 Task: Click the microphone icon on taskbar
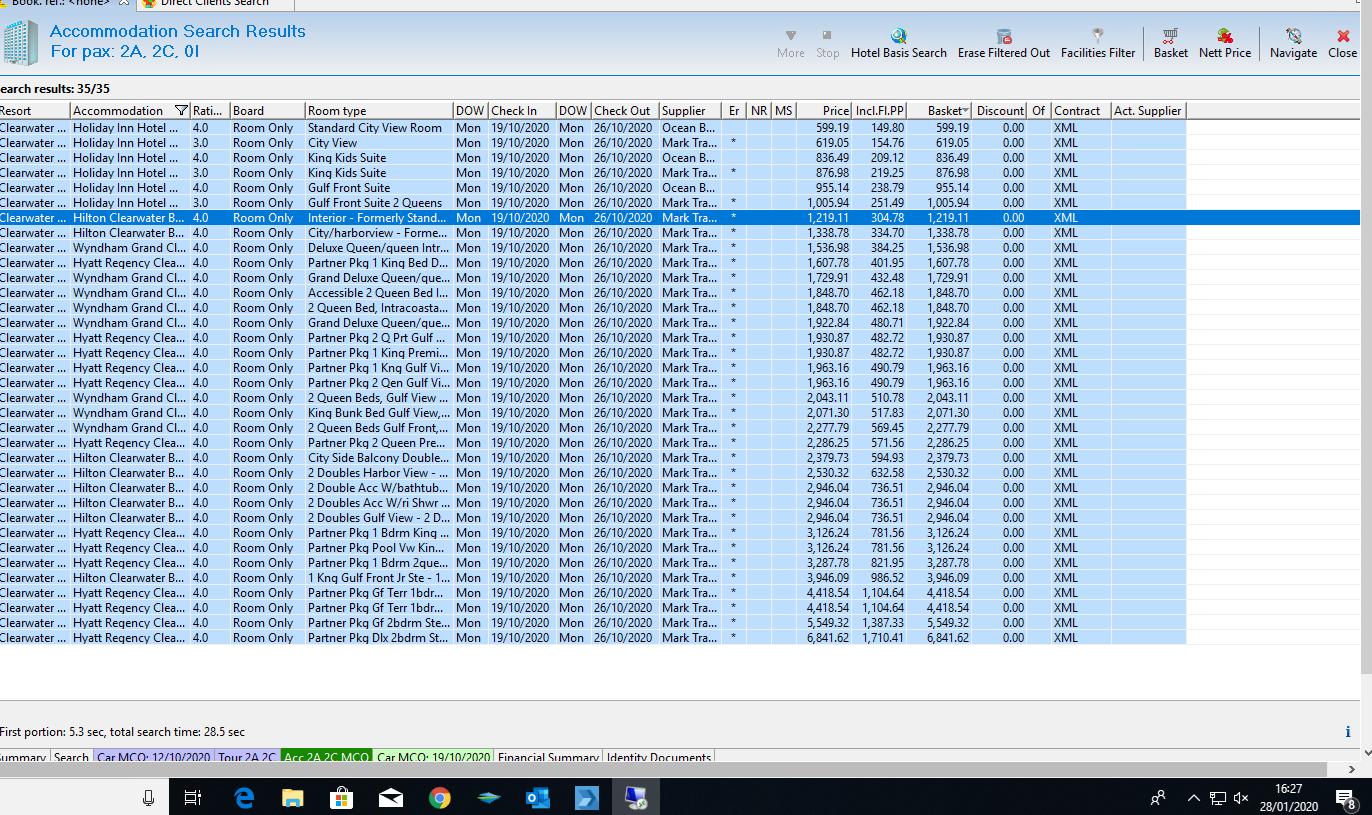coord(148,798)
